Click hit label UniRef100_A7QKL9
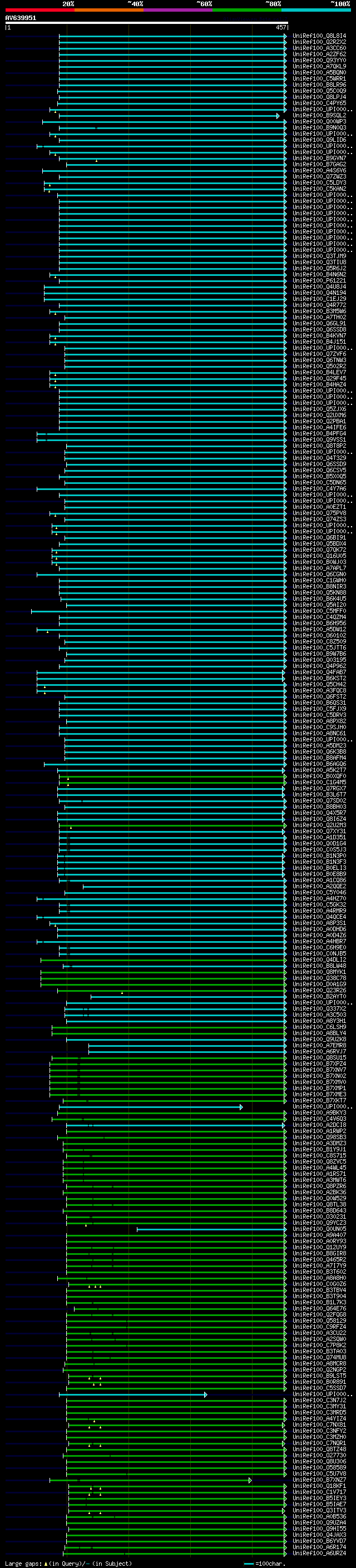The image size is (356, 1568). coord(319,66)
